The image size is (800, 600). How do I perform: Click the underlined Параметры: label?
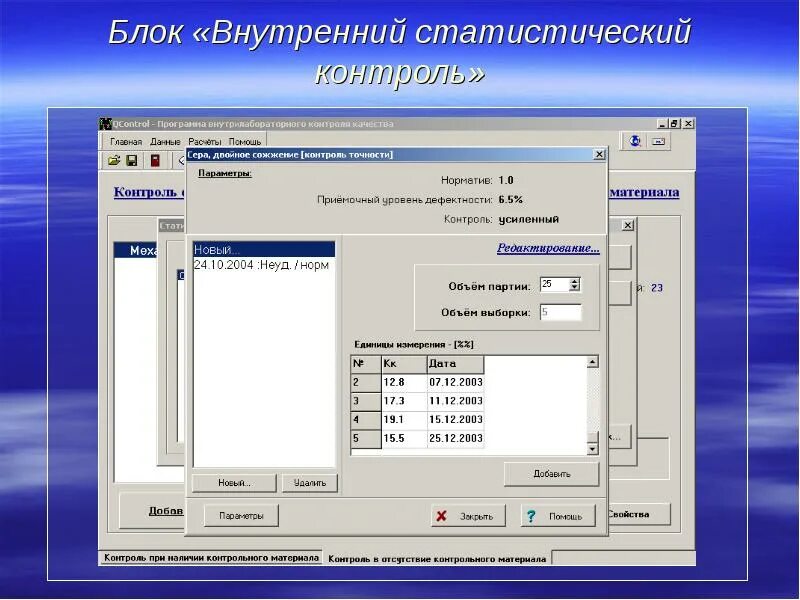[224, 173]
